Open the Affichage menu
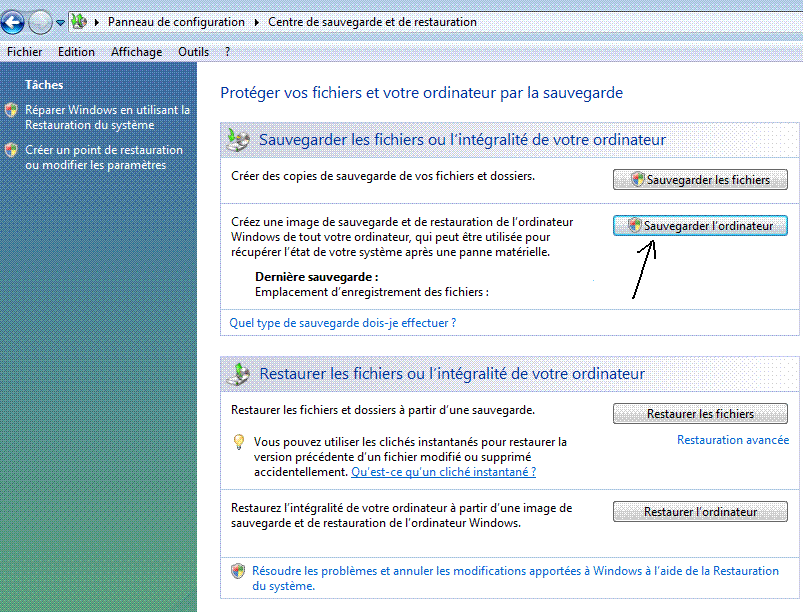This screenshot has width=803, height=612. (136, 52)
